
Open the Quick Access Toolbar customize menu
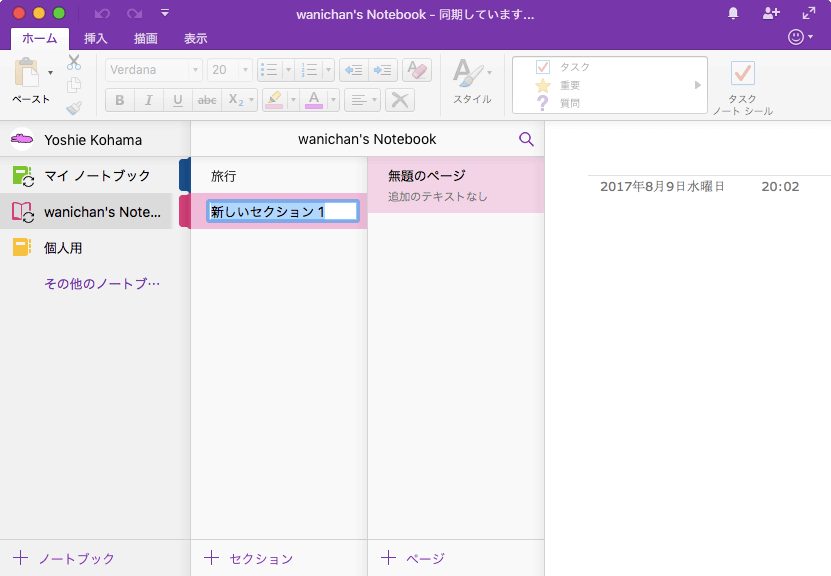tap(165, 13)
